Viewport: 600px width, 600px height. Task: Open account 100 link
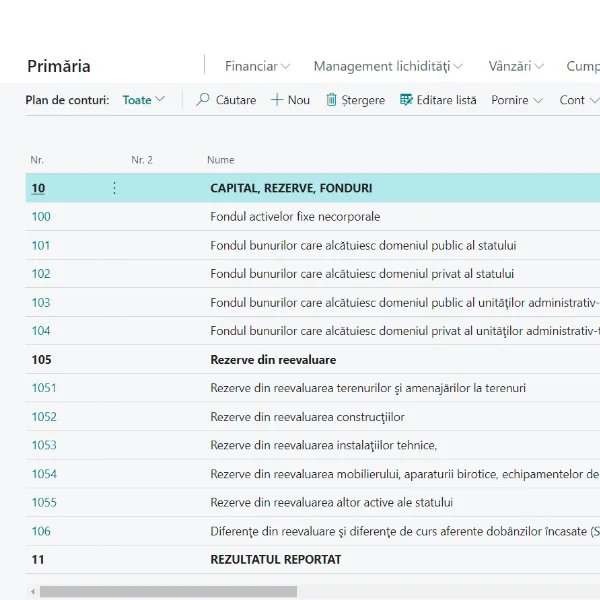click(41, 217)
